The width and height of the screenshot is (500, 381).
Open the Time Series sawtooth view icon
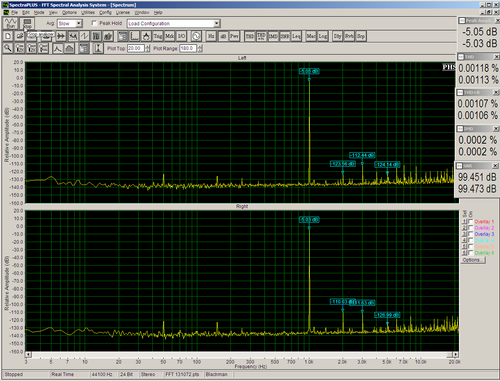coord(84,36)
